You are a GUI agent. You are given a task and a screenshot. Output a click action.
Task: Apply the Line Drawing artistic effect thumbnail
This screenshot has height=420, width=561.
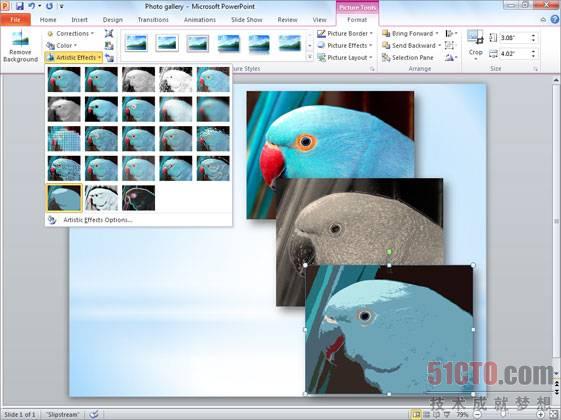[x=213, y=79]
